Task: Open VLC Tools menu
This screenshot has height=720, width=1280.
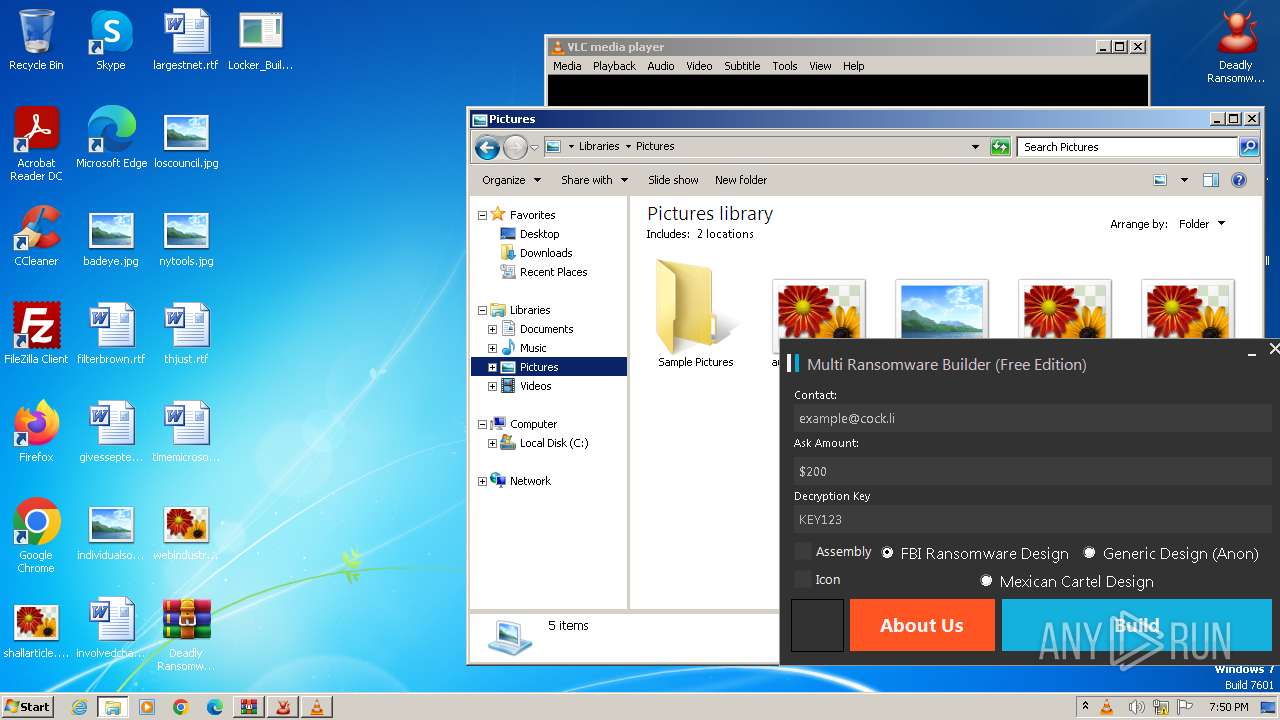Action: coord(785,66)
